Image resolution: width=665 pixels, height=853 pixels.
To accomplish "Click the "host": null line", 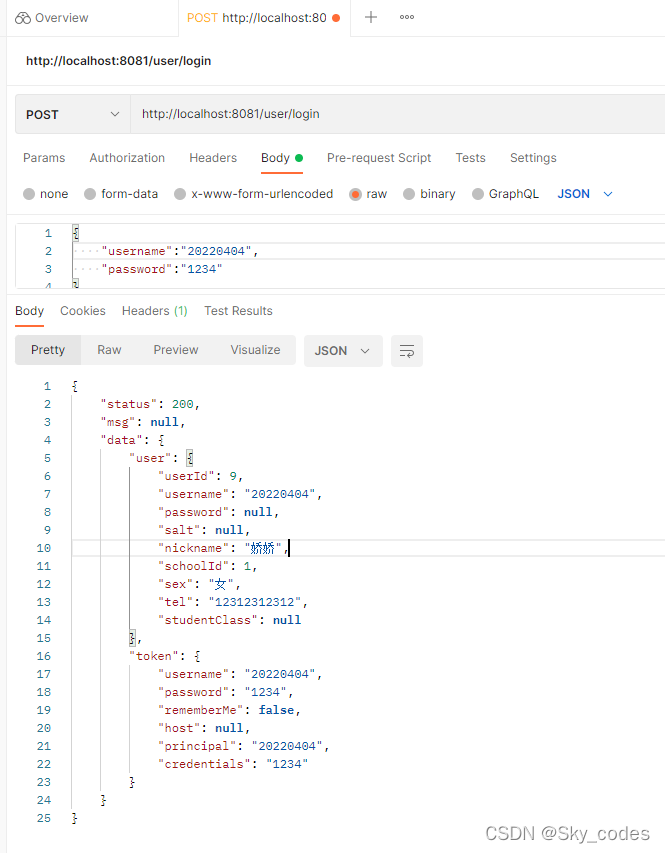I will pos(204,728).
